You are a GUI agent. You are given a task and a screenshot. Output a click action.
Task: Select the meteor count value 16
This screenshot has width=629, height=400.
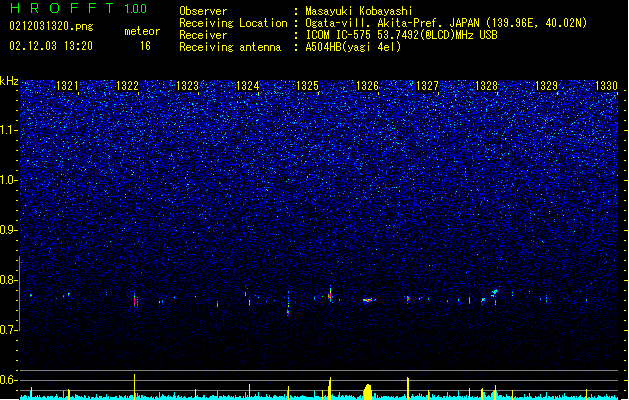pyautogui.click(x=145, y=46)
